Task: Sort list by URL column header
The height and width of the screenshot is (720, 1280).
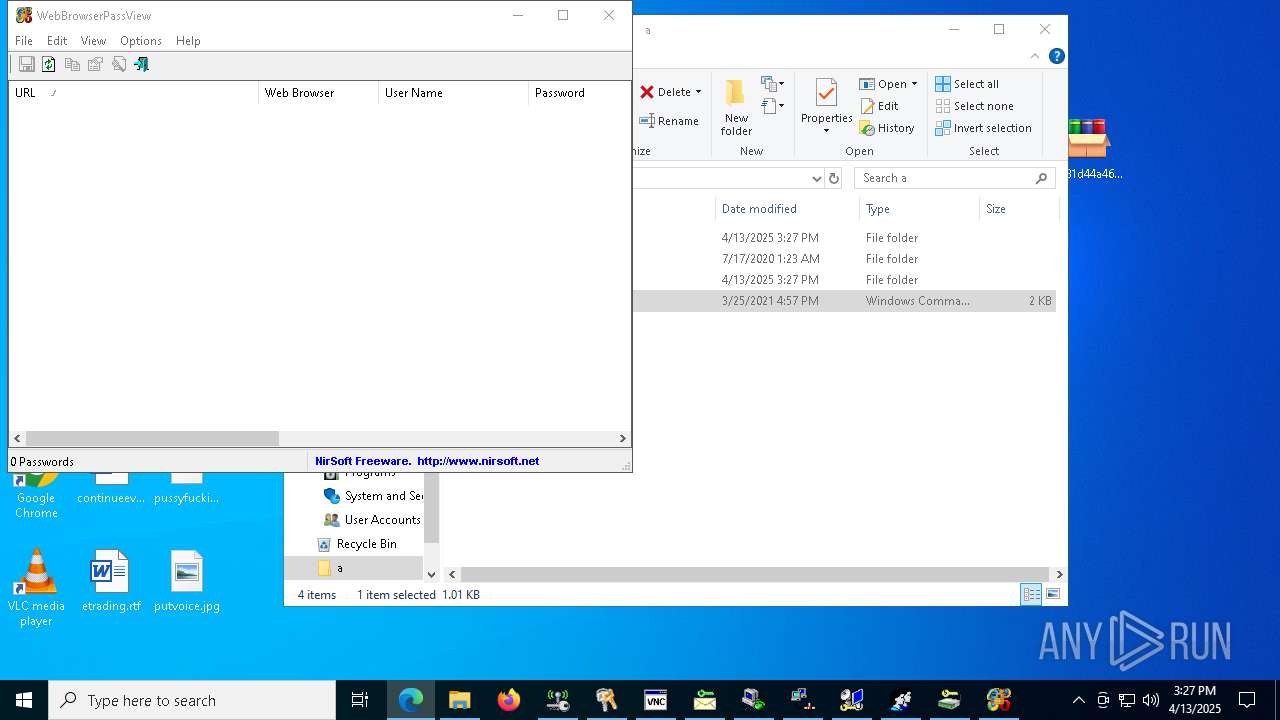Action: click(x=133, y=93)
